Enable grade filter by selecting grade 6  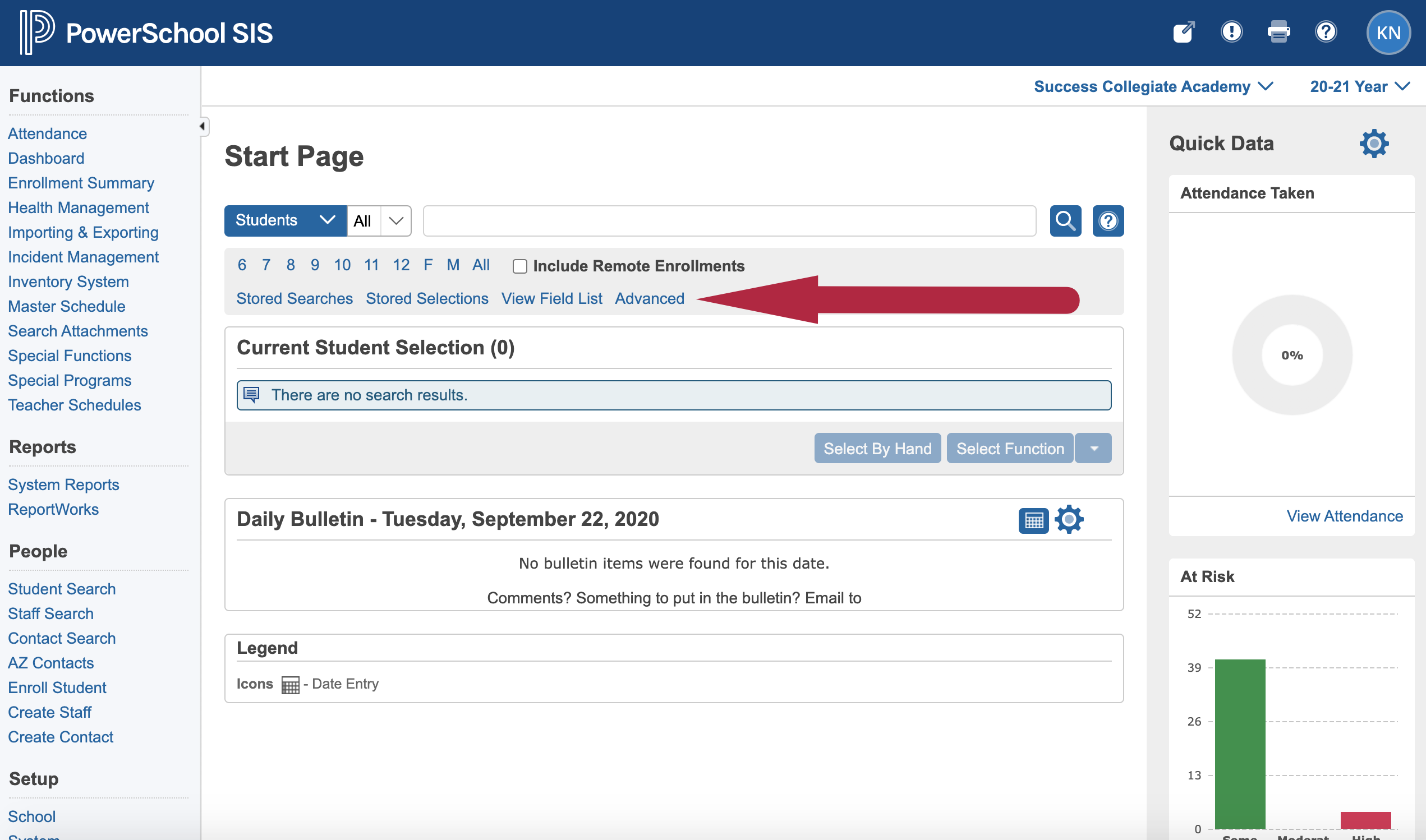[242, 264]
